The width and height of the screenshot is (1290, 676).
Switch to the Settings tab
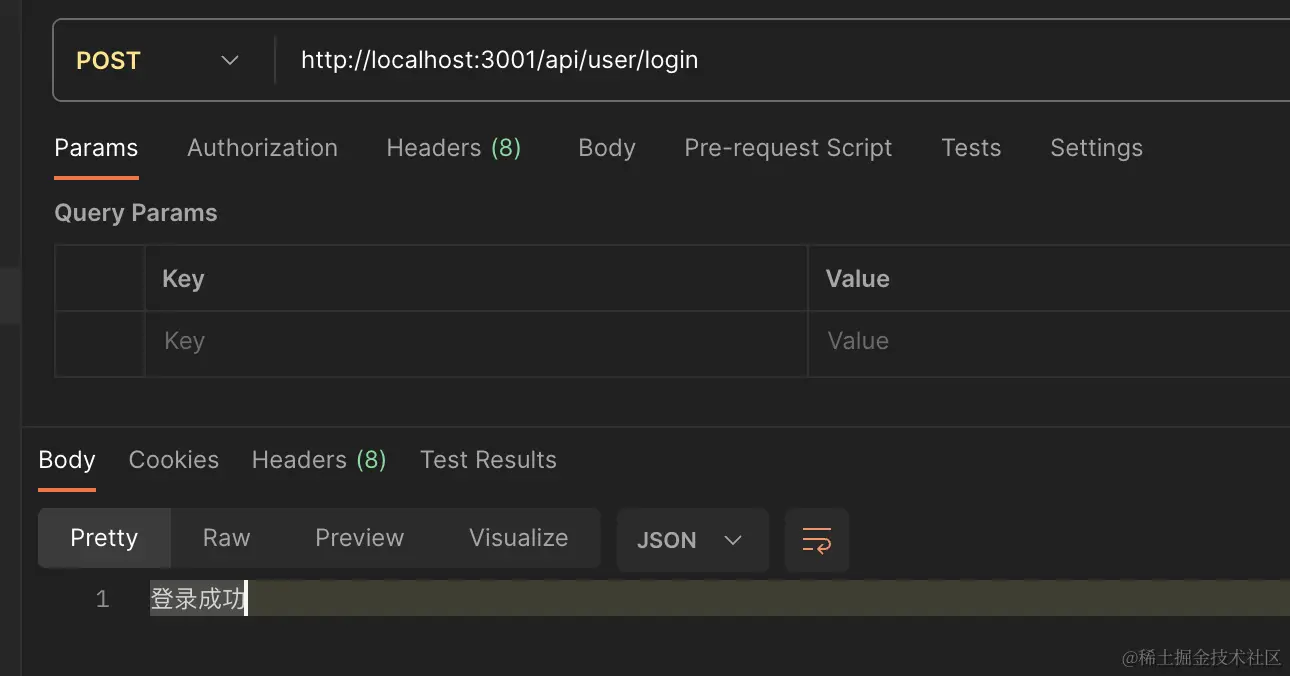1096,148
